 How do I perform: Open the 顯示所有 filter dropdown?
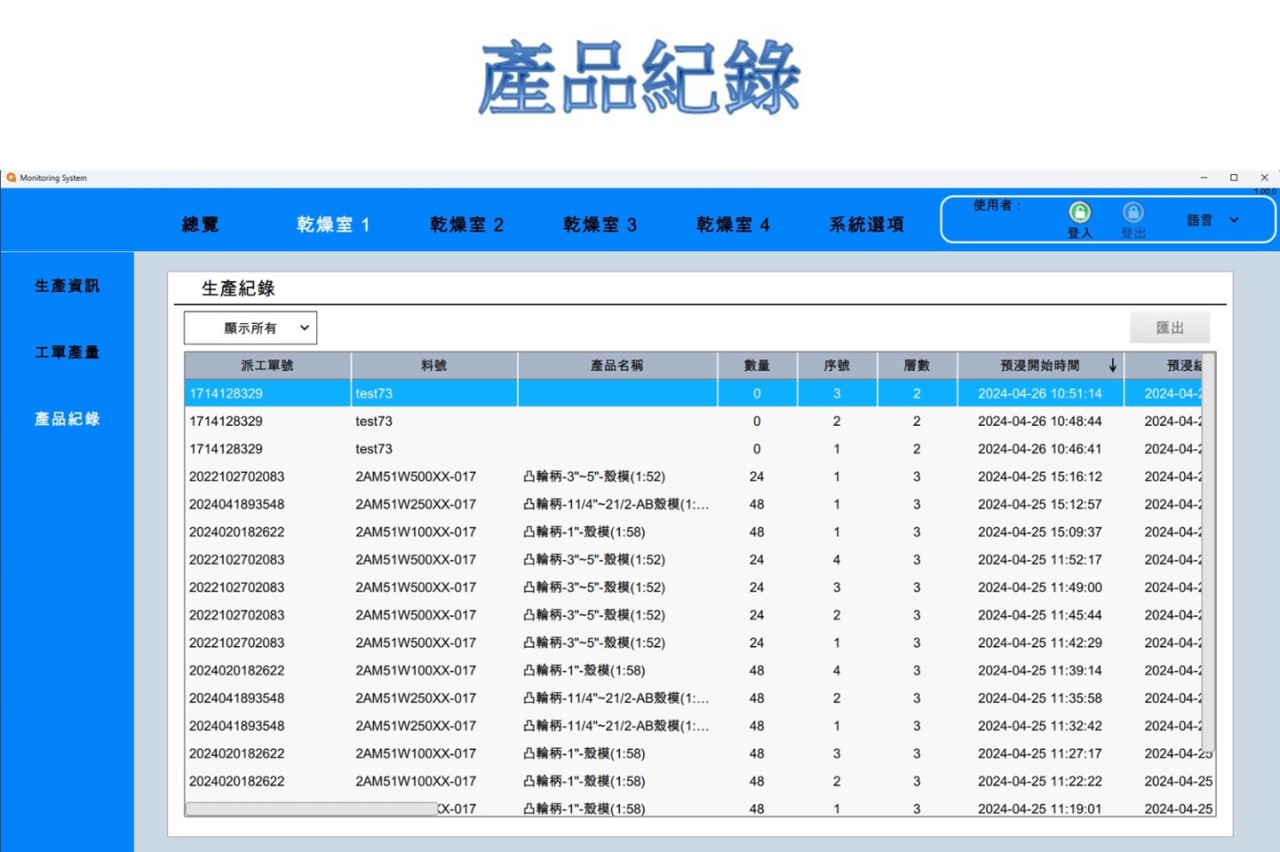coord(250,328)
